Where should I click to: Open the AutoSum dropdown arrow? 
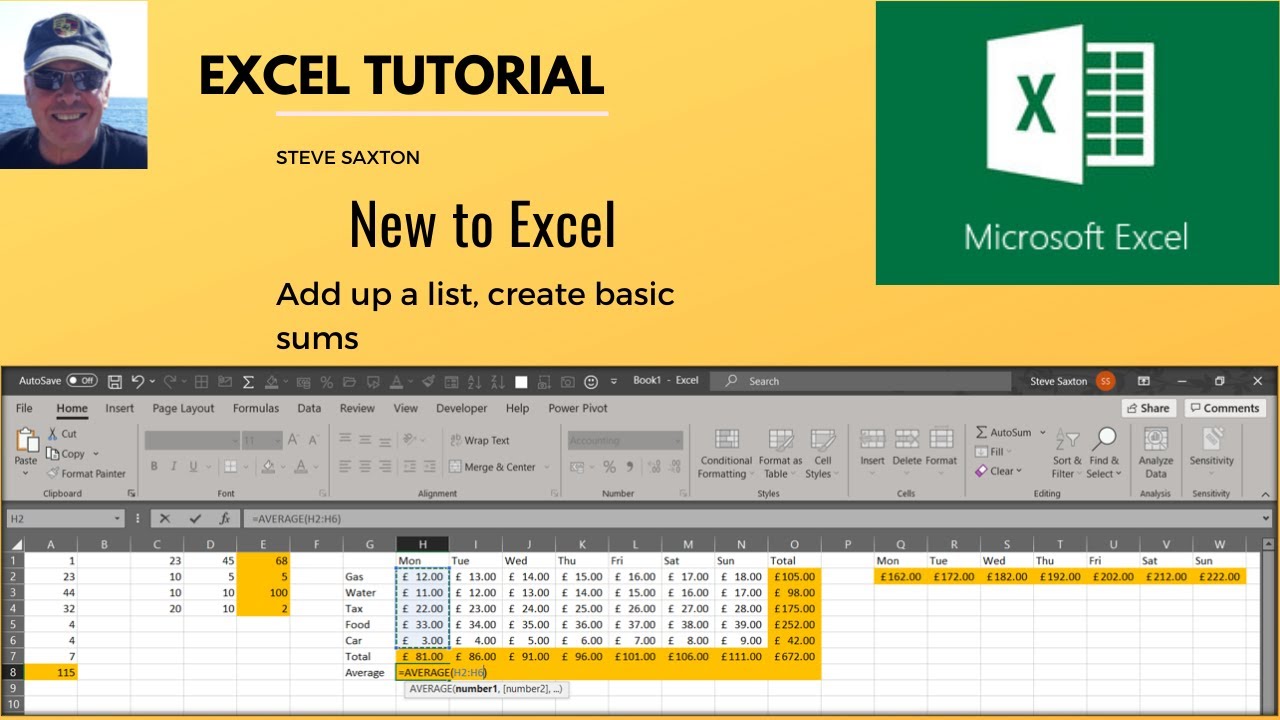(x=1042, y=433)
